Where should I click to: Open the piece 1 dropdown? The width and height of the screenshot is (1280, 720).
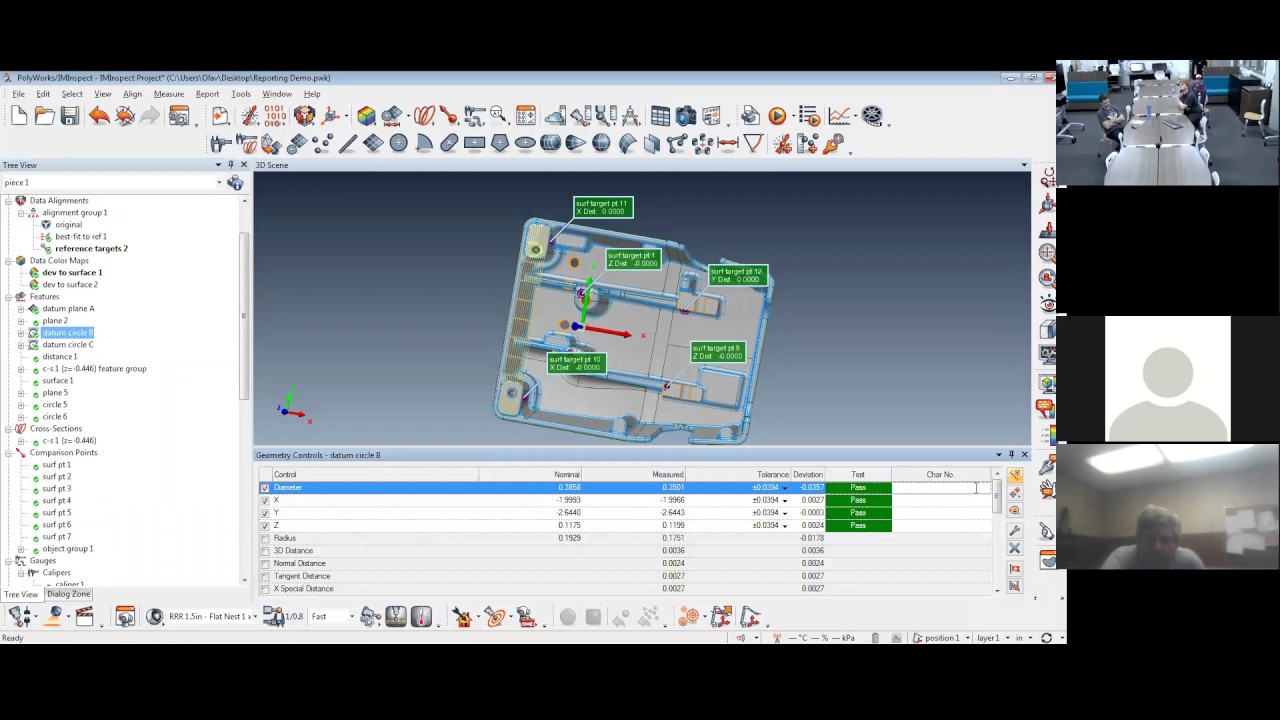[x=219, y=182]
